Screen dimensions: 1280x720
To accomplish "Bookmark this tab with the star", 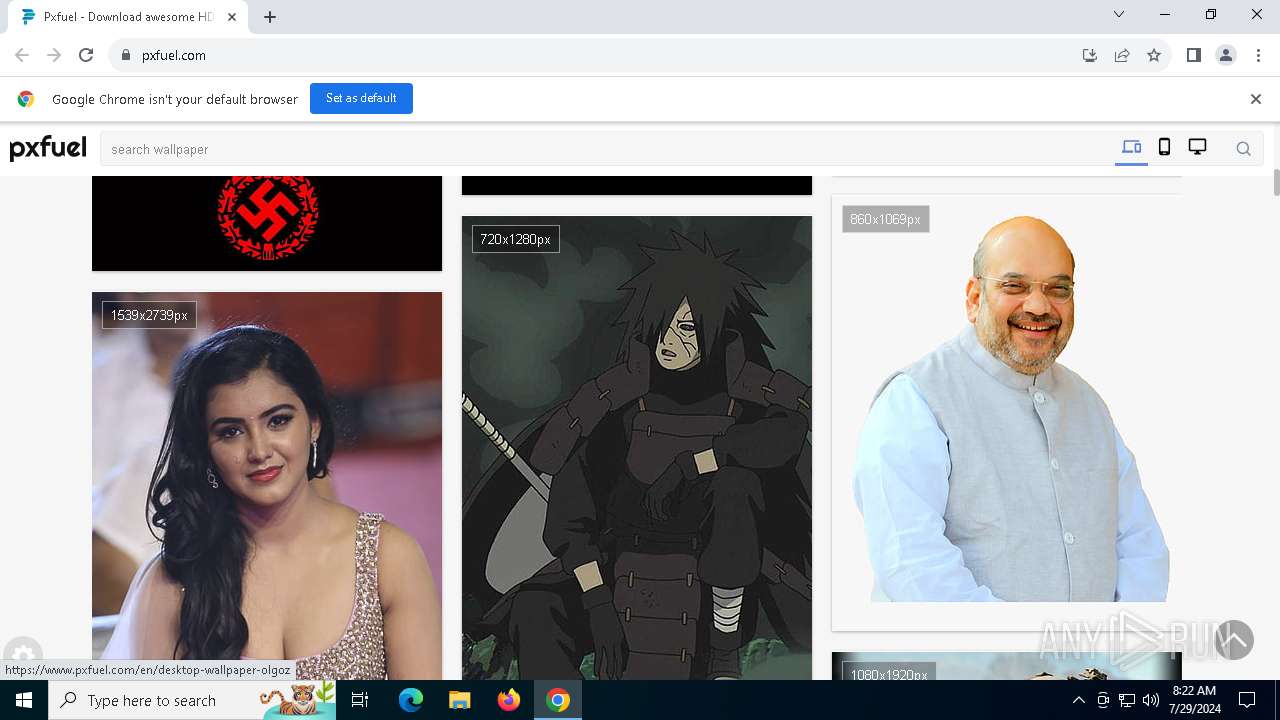I will 1154,55.
